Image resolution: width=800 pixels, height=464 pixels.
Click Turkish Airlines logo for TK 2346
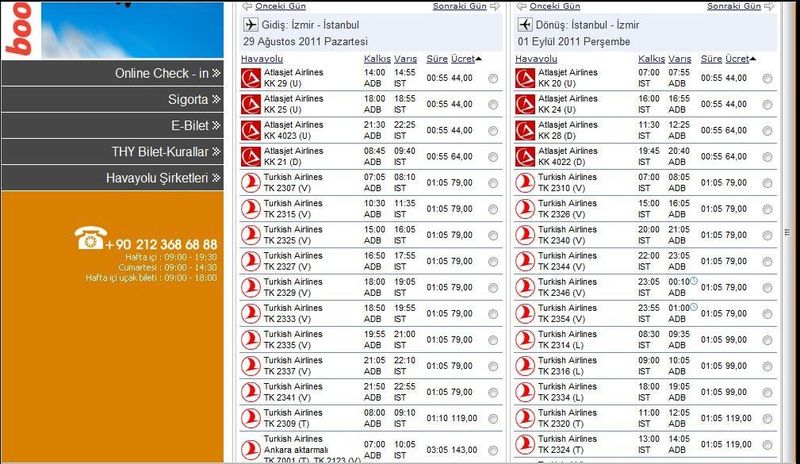[525, 287]
